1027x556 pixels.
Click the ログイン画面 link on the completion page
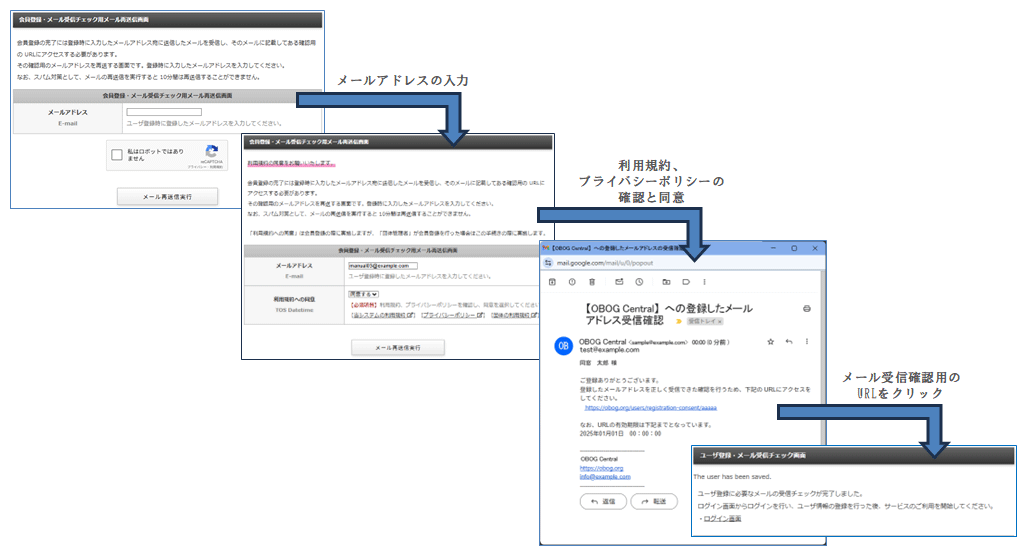point(722,519)
